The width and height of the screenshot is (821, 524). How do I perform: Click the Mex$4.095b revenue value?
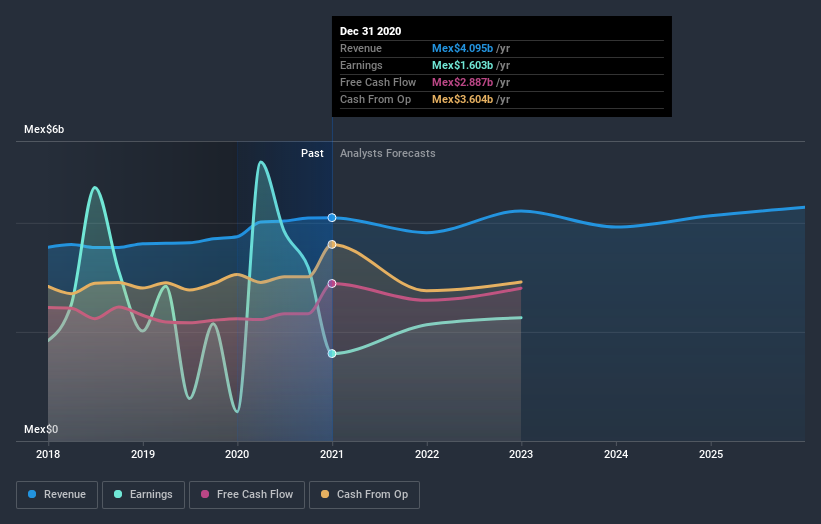pyautogui.click(x=462, y=48)
